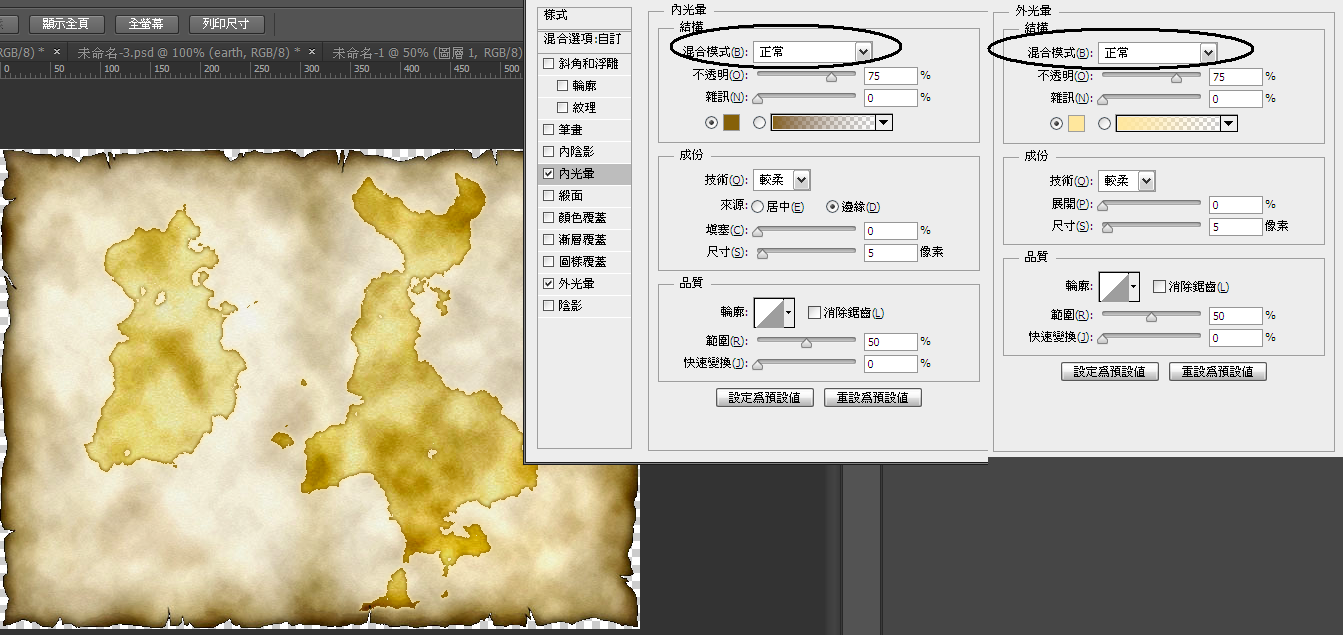Enable the 內陰影 inner shadow checkbox
Image resolution: width=1343 pixels, height=635 pixels.
(548, 151)
